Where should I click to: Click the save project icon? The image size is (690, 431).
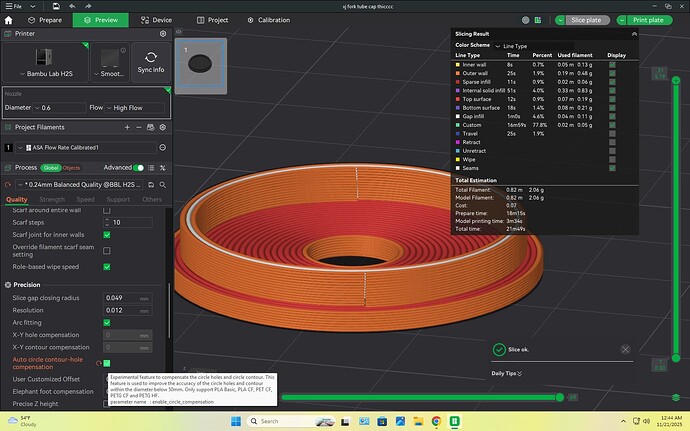tap(56, 6)
